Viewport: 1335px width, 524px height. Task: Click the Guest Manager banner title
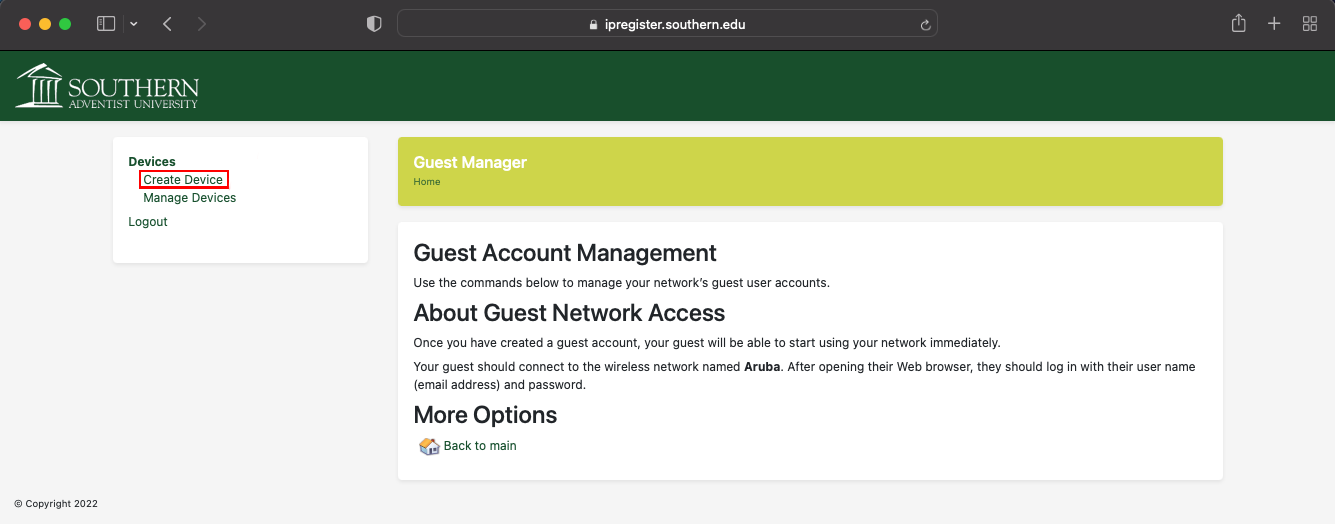tap(470, 162)
